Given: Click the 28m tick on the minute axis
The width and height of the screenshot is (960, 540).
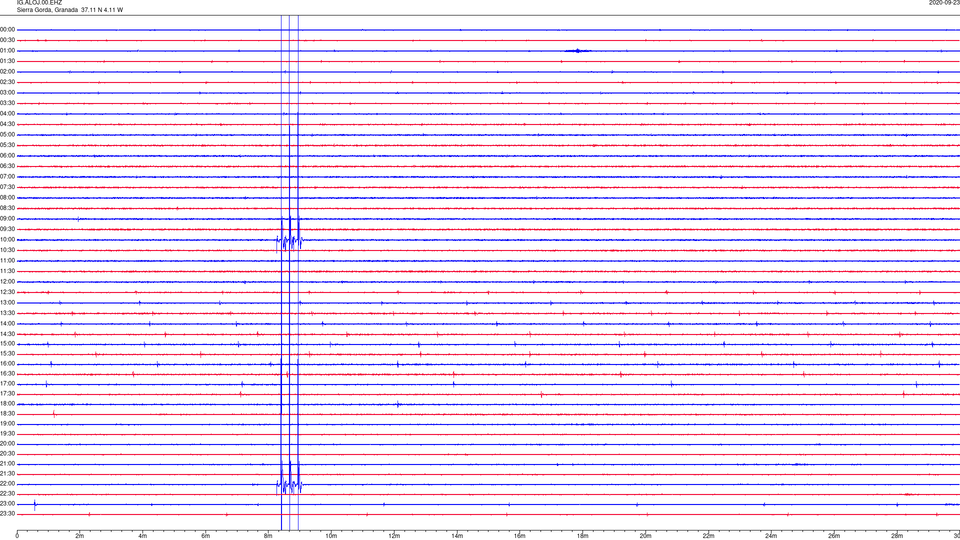Looking at the screenshot, I should click(x=897, y=536).
